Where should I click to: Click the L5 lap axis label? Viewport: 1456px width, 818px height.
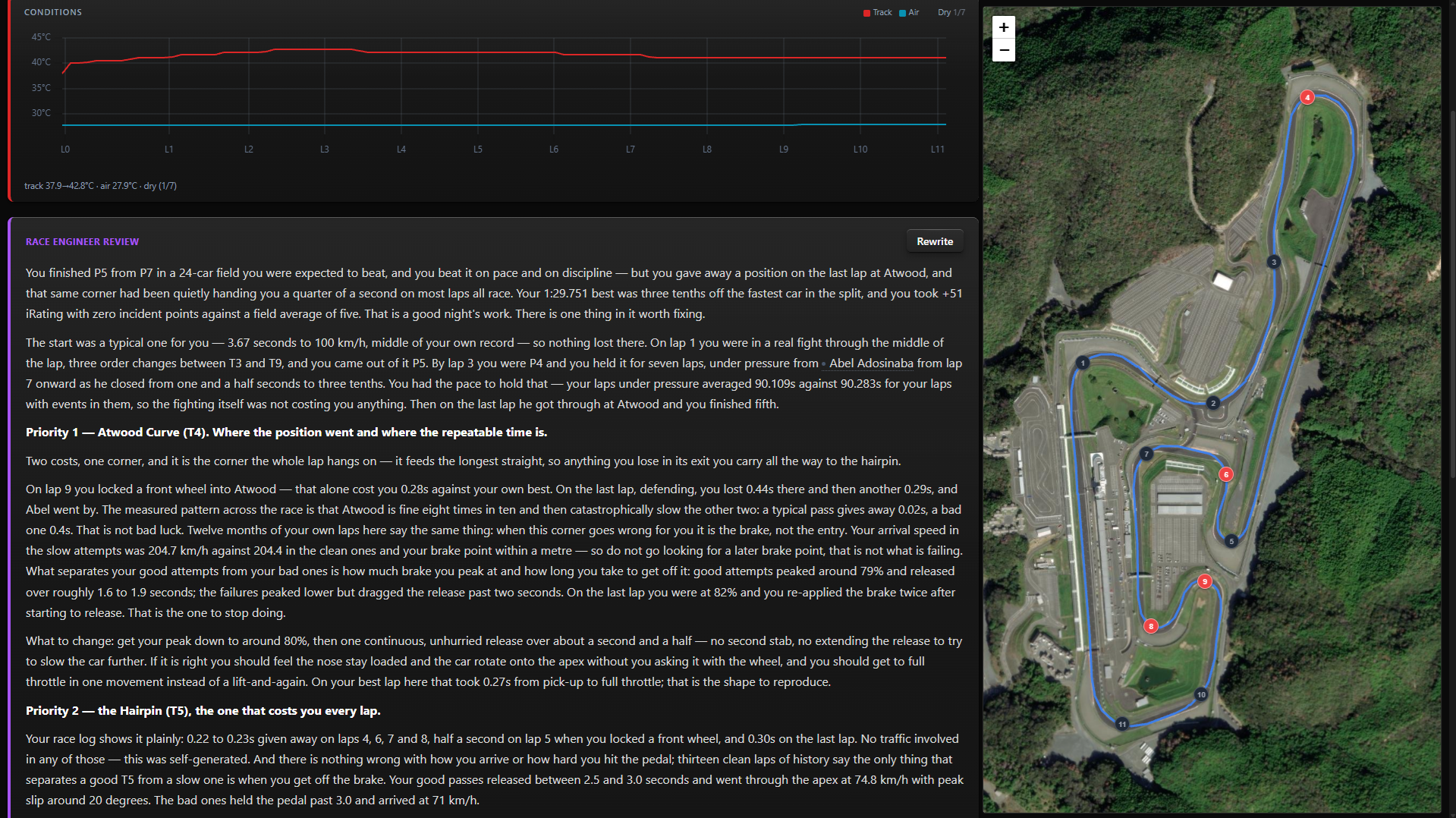(x=478, y=149)
